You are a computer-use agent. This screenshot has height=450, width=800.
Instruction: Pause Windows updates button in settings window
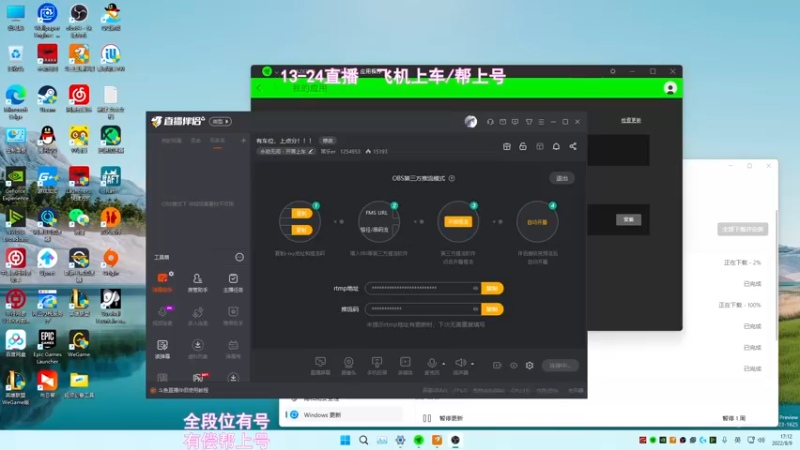(x=443, y=418)
